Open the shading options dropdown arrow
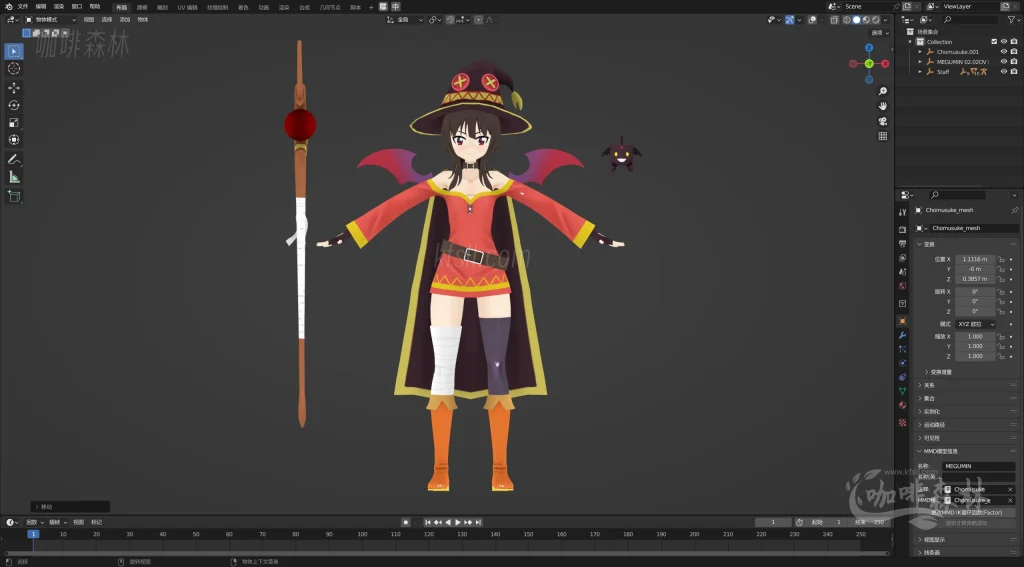This screenshot has width=1024, height=567. tap(887, 20)
